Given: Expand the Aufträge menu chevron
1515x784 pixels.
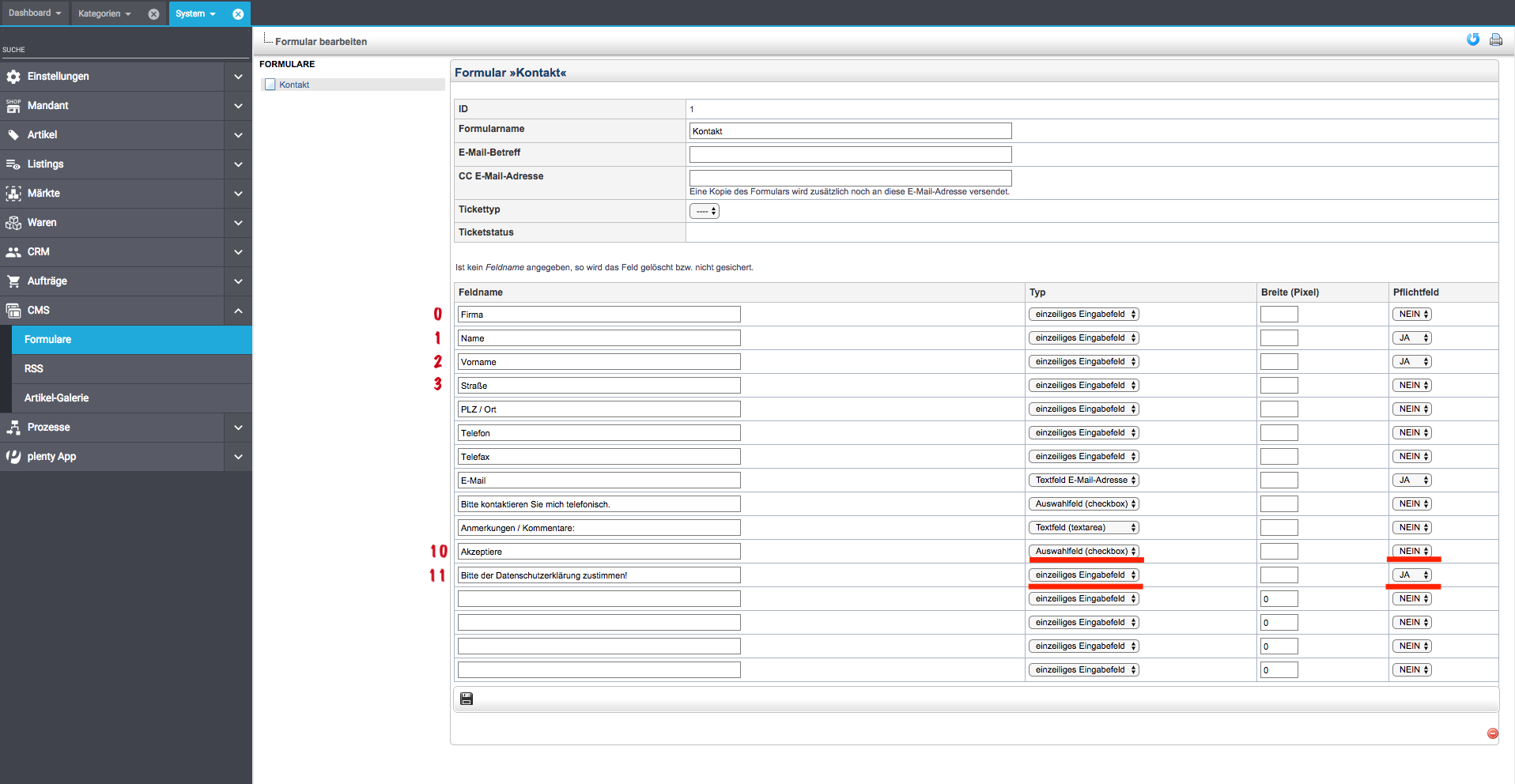Looking at the screenshot, I should (x=238, y=281).
